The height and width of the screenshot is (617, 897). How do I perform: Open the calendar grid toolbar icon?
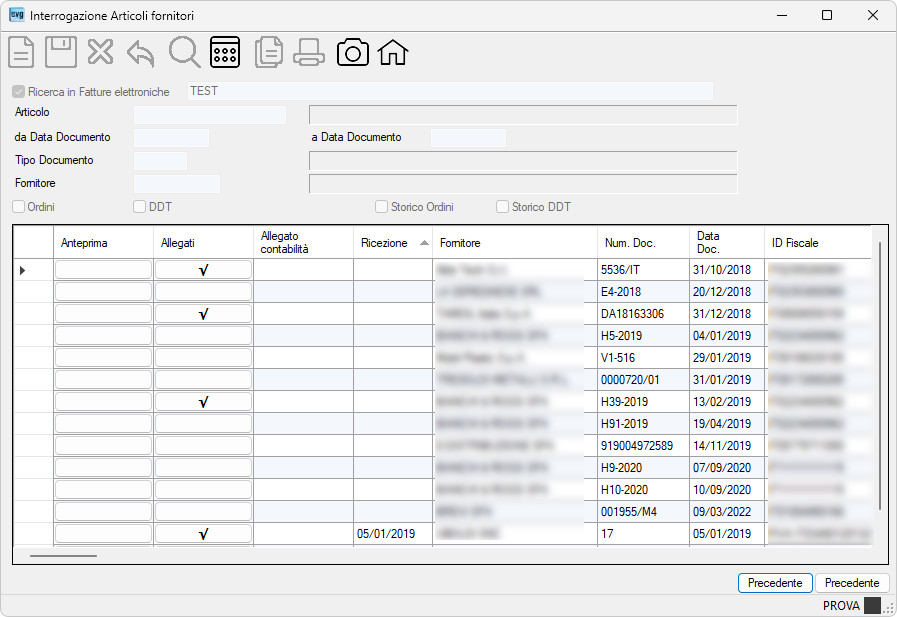pos(225,52)
